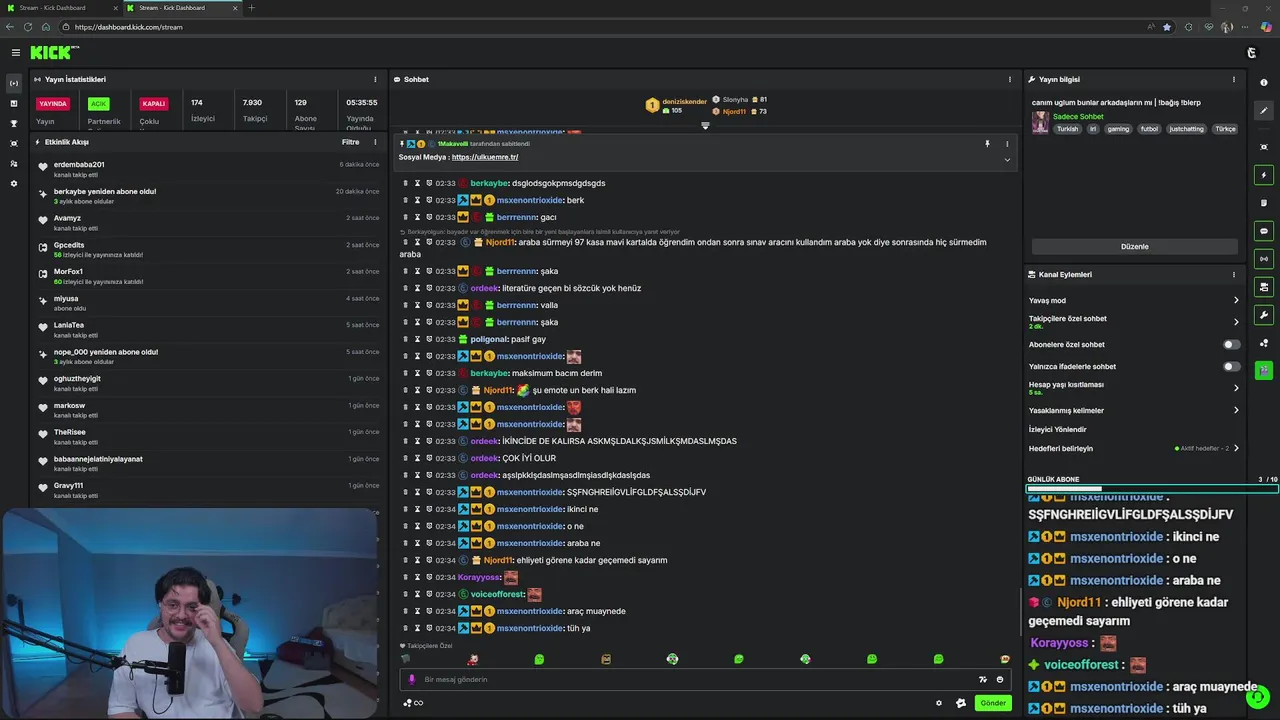Collapse the pinned message with chevron
The height and width of the screenshot is (720, 1280).
pos(1007,160)
